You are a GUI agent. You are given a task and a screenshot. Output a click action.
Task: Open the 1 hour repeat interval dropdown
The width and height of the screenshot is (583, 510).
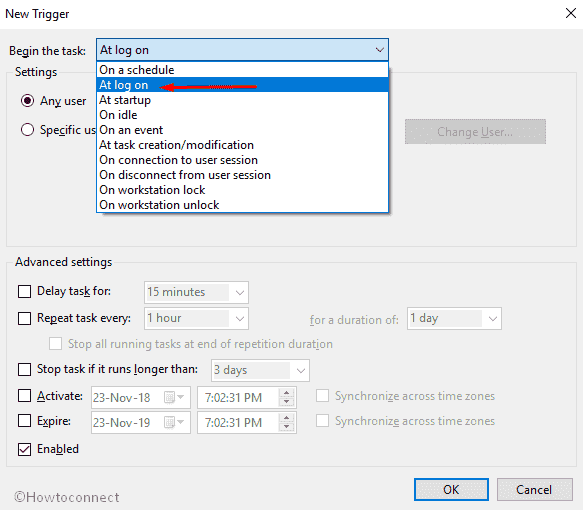click(196, 318)
